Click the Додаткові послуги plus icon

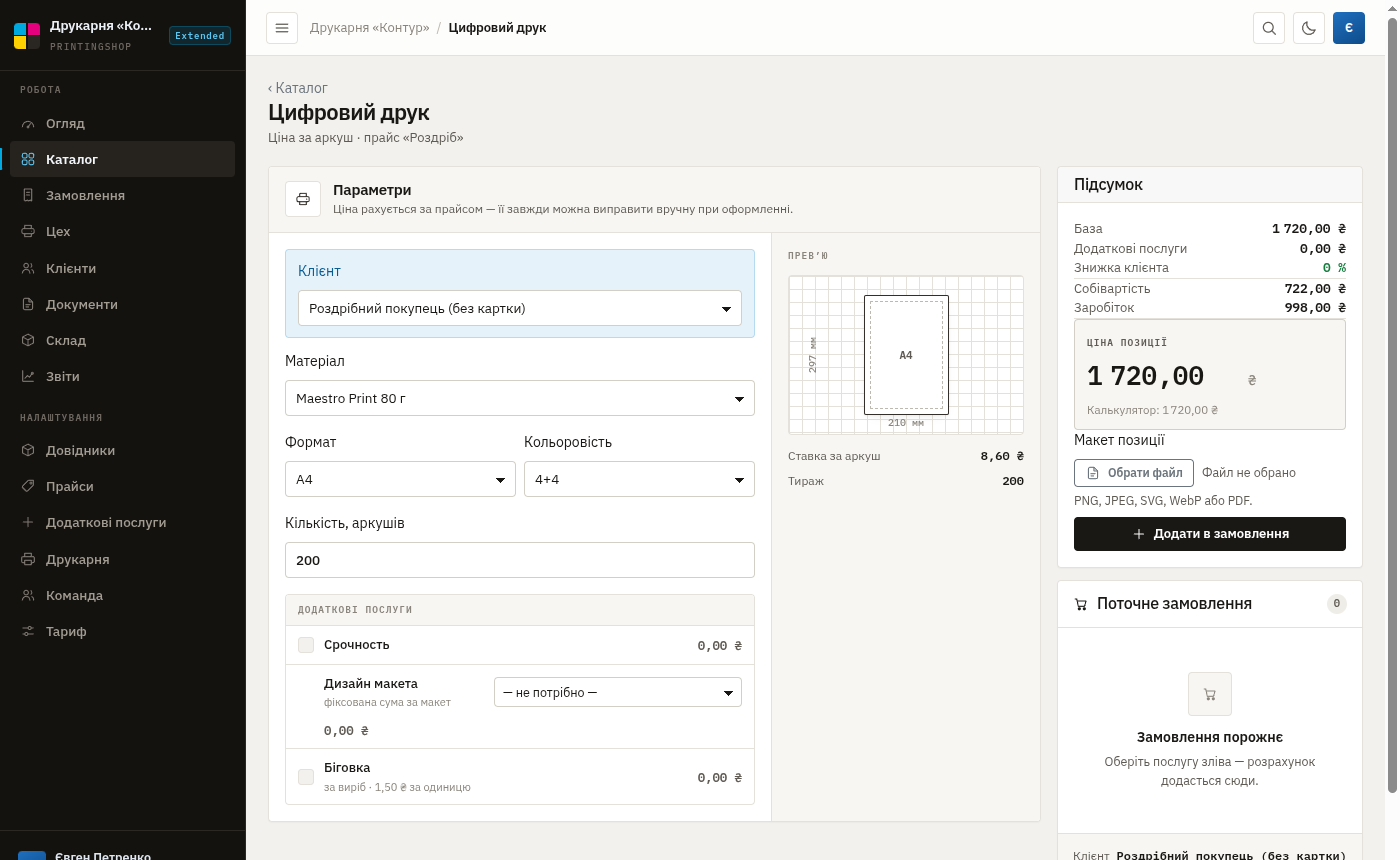28,522
